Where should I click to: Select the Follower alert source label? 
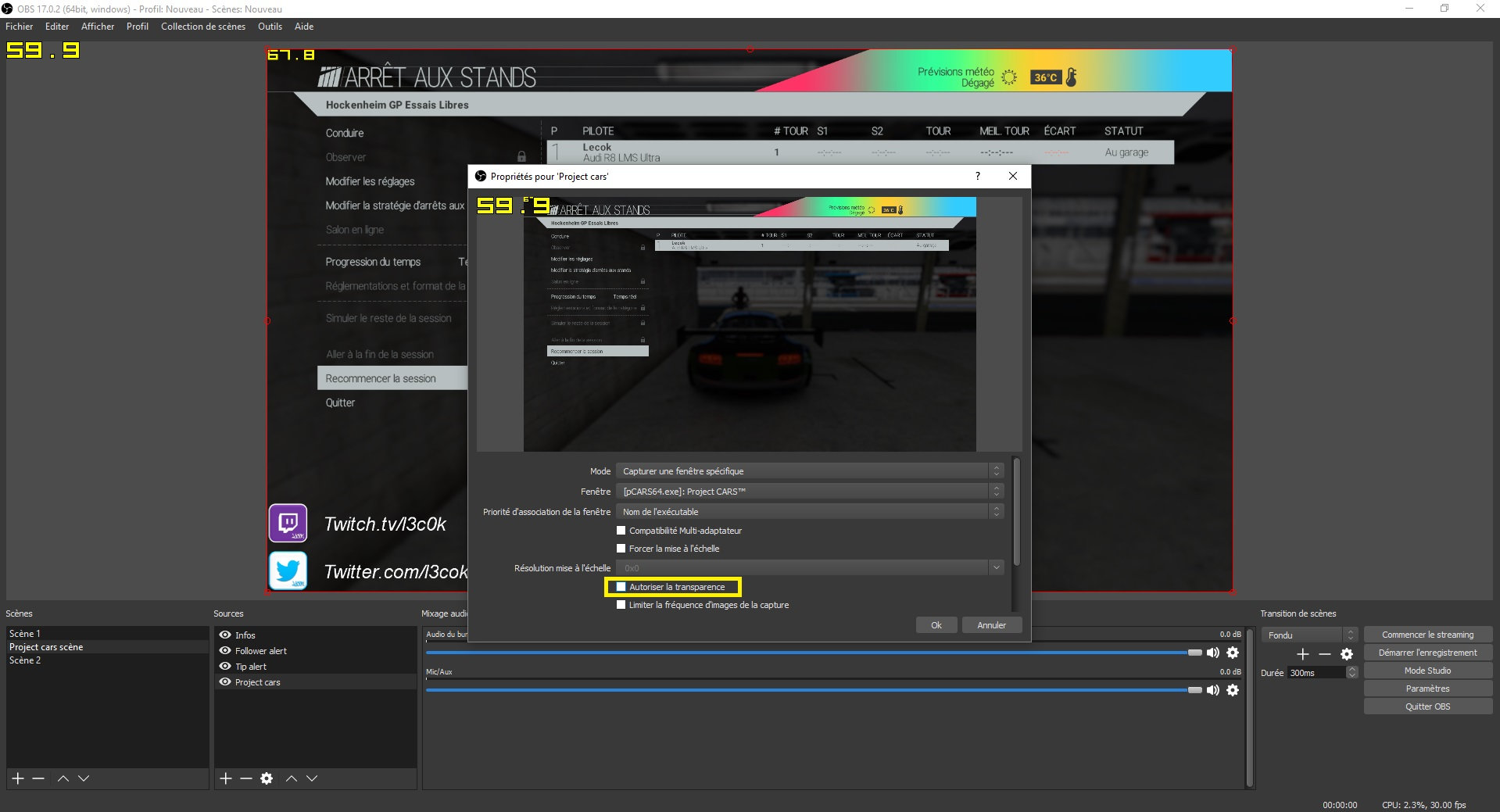(261, 651)
